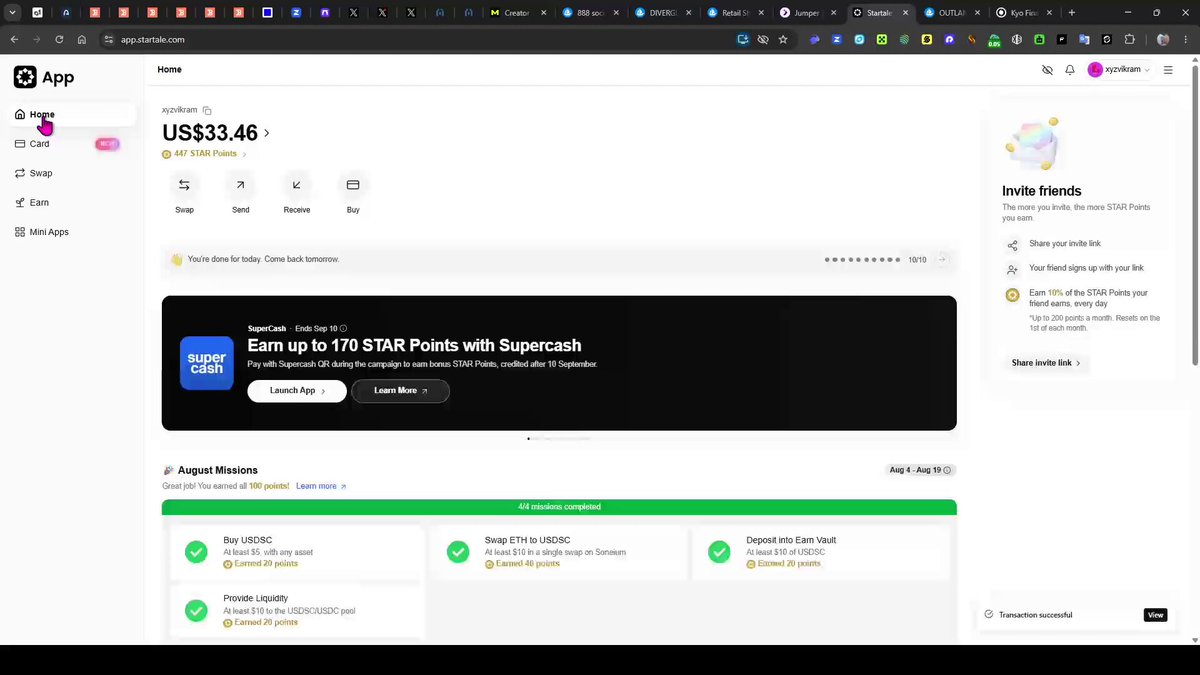Click the 4/4 missions completed bar
The image size is (1200, 675).
559,507
